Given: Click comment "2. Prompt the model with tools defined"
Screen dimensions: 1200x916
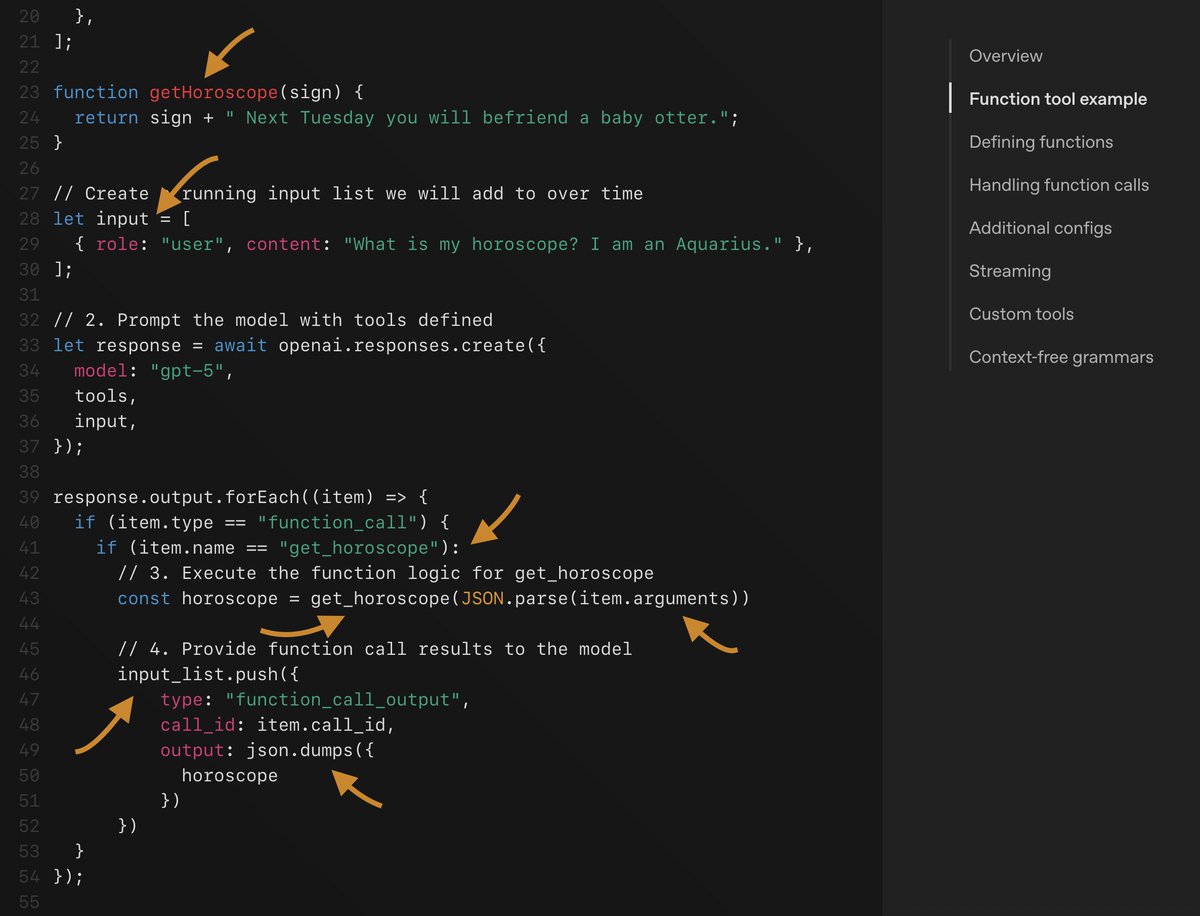Looking at the screenshot, I should click(x=273, y=320).
